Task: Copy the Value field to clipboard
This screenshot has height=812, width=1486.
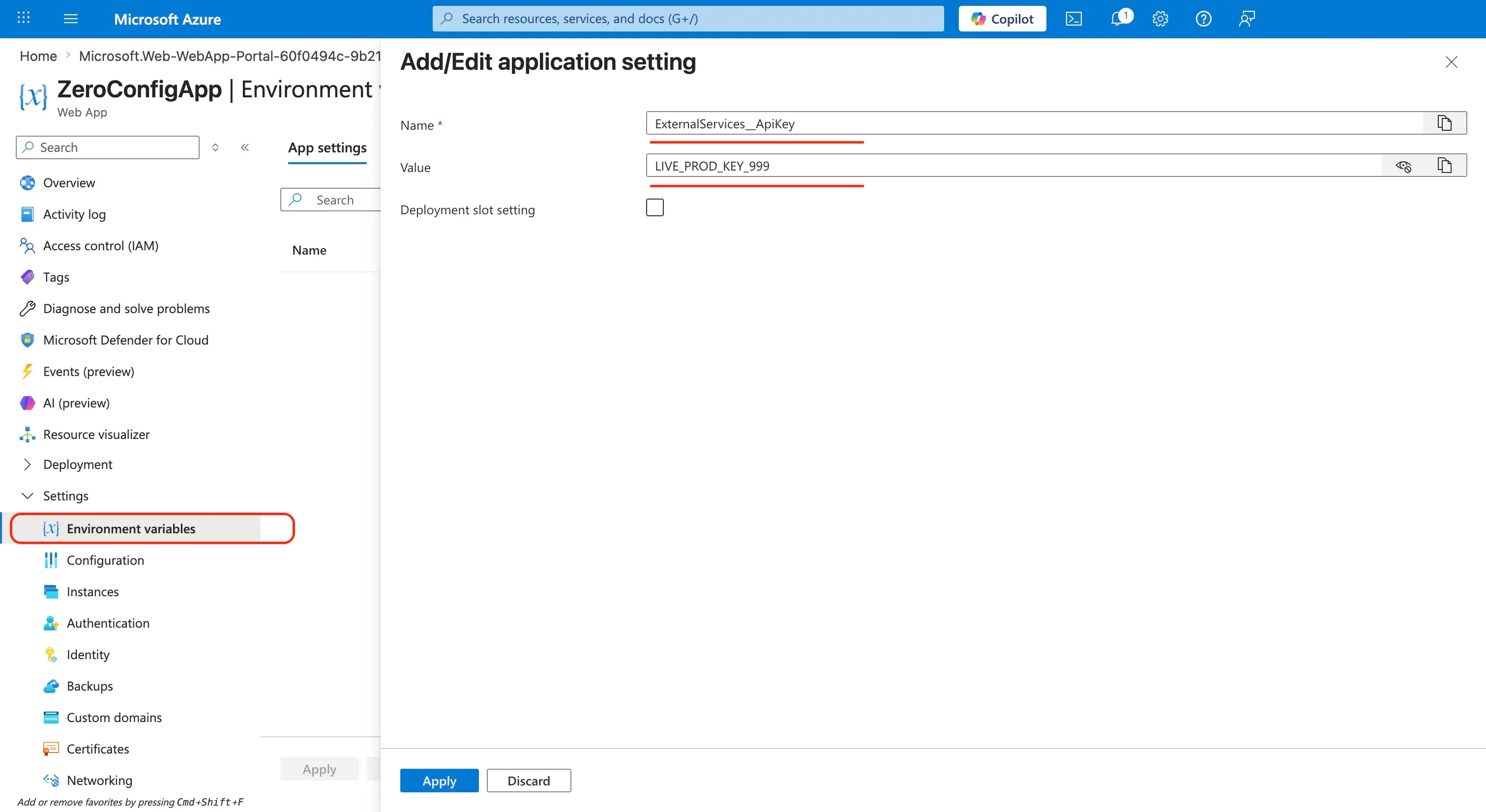Action: click(x=1445, y=166)
